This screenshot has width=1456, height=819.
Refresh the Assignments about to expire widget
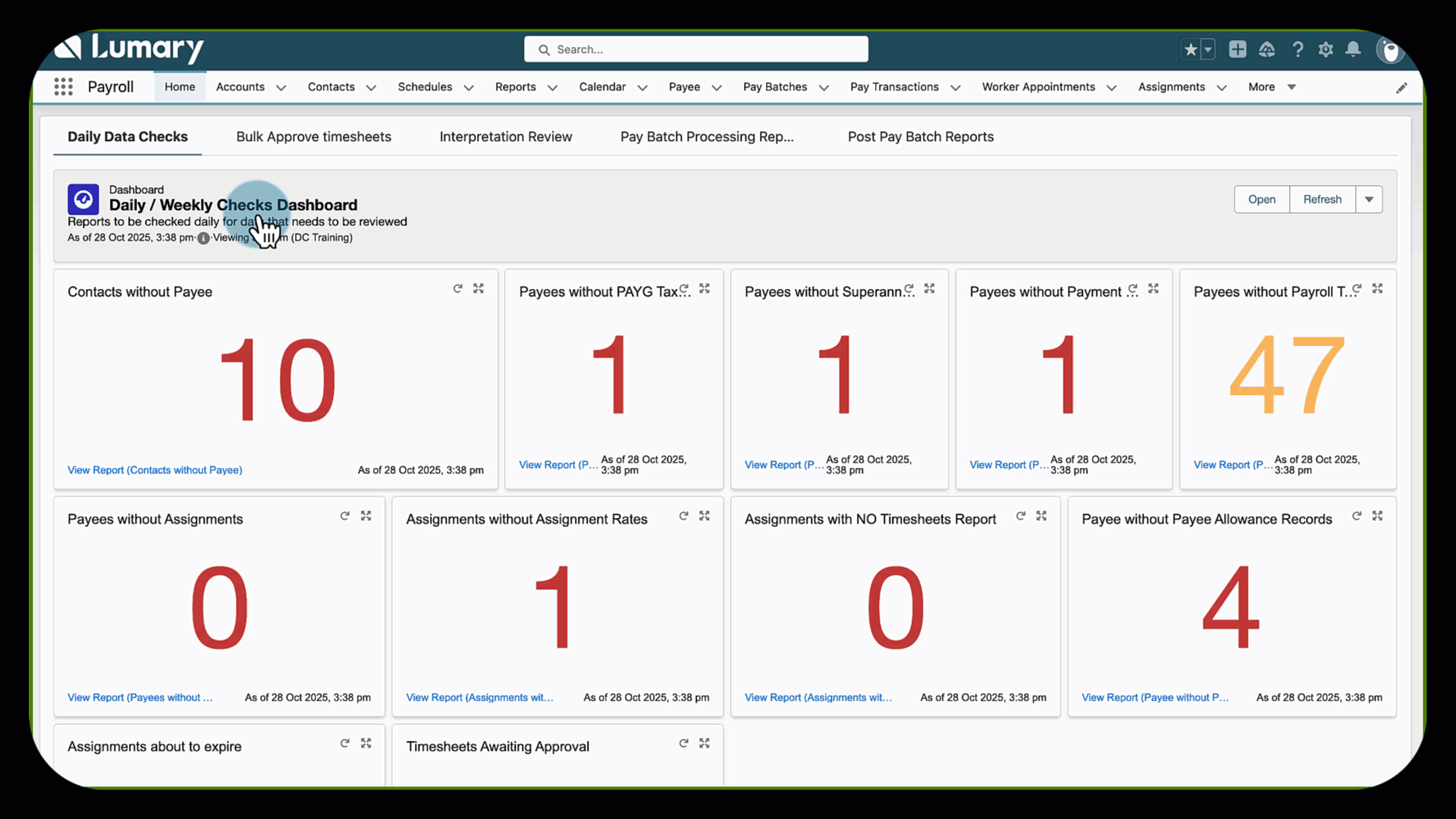(x=345, y=743)
